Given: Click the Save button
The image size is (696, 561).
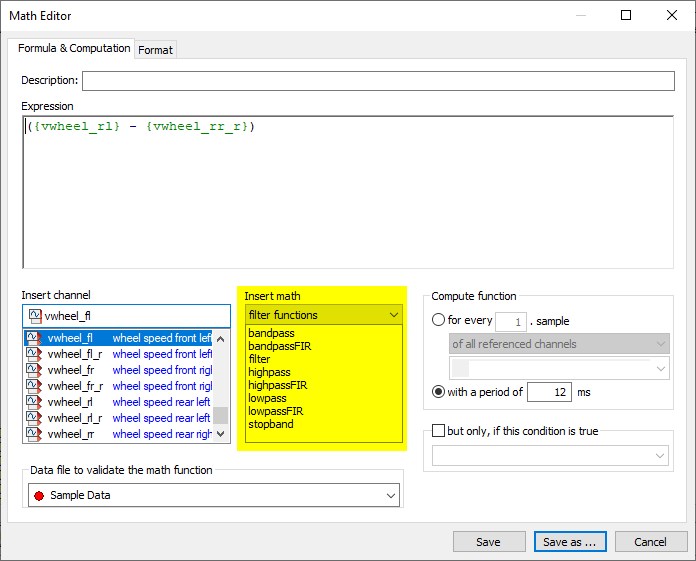Looking at the screenshot, I should (x=489, y=542).
